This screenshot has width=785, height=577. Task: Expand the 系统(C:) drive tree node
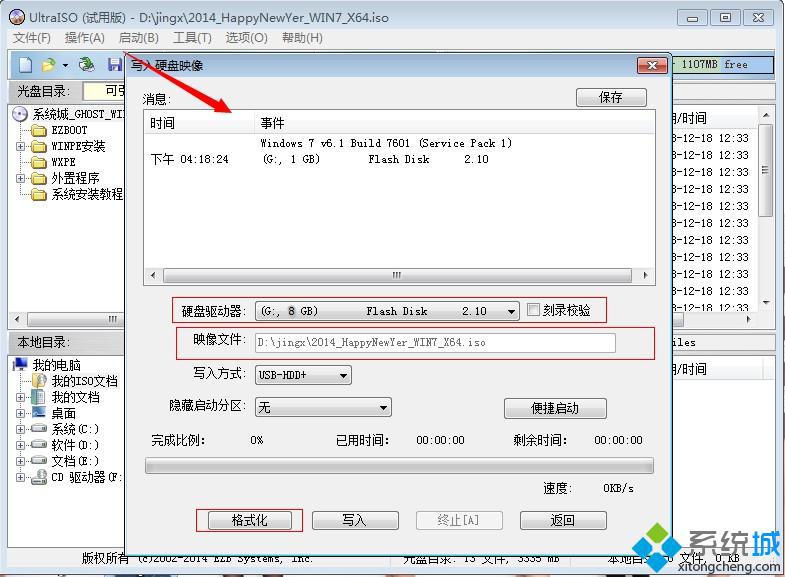point(21,429)
